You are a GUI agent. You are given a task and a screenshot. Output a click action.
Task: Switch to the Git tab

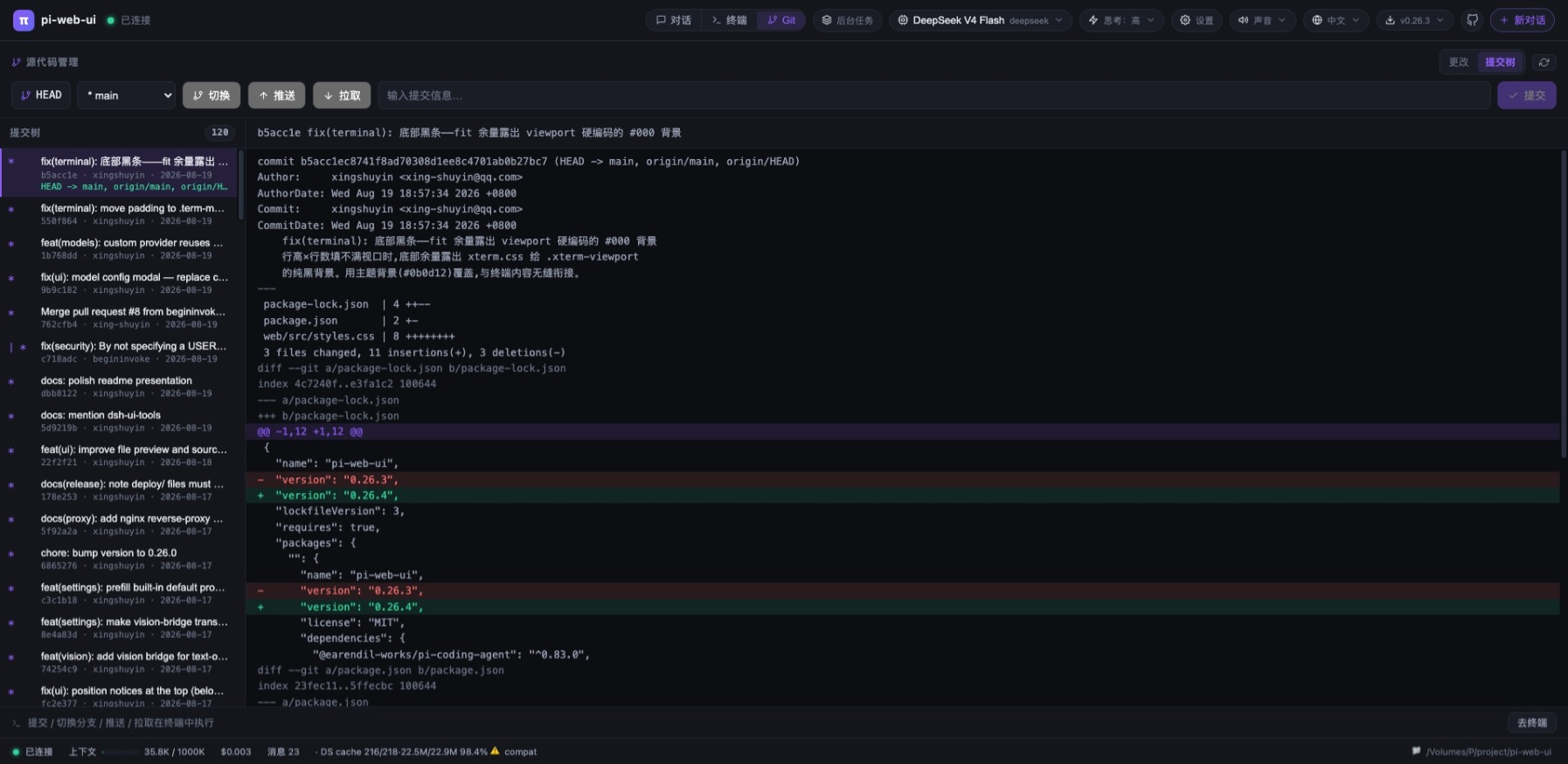point(781,20)
